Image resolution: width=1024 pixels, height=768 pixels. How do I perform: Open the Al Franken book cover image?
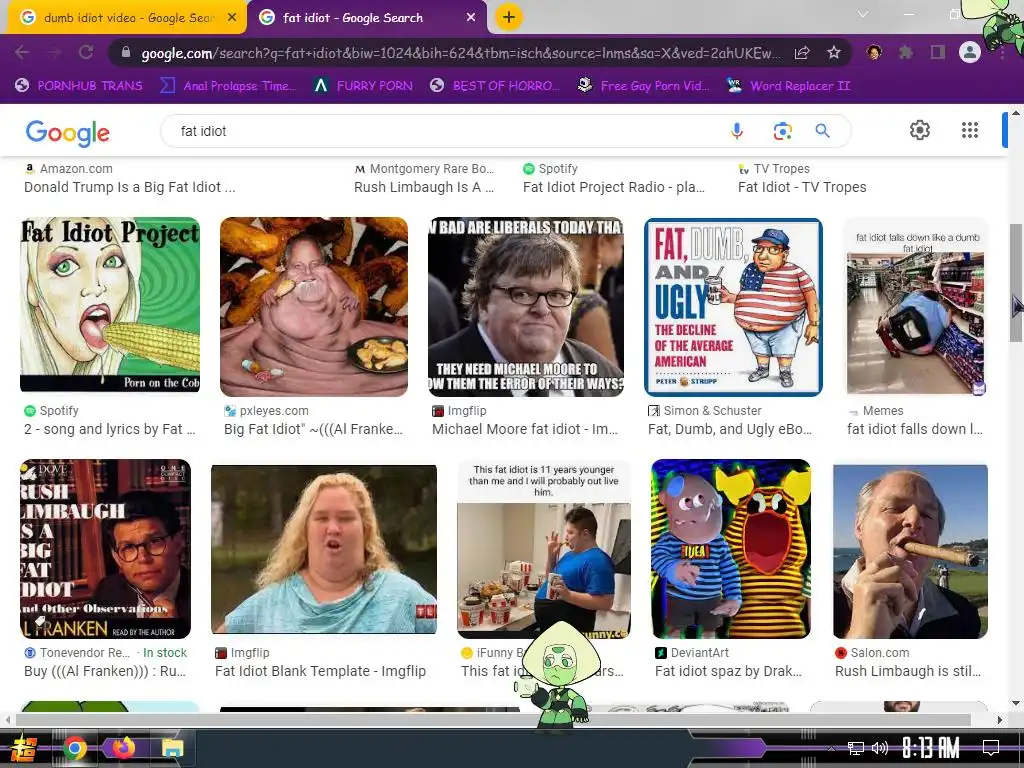pyautogui.click(x=105, y=549)
